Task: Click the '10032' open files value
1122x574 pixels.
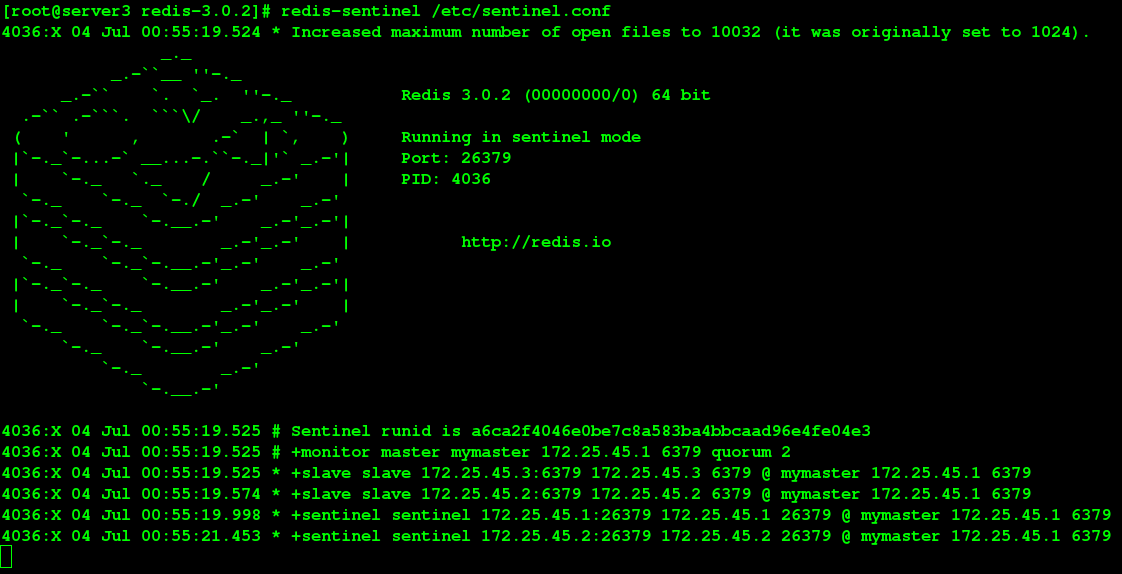Action: tap(736, 32)
